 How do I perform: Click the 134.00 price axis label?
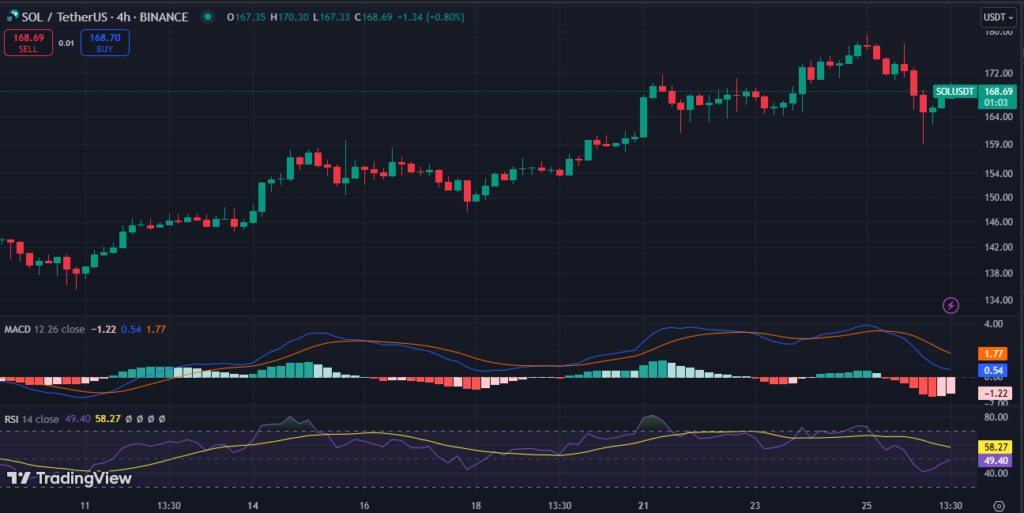[x=999, y=300]
